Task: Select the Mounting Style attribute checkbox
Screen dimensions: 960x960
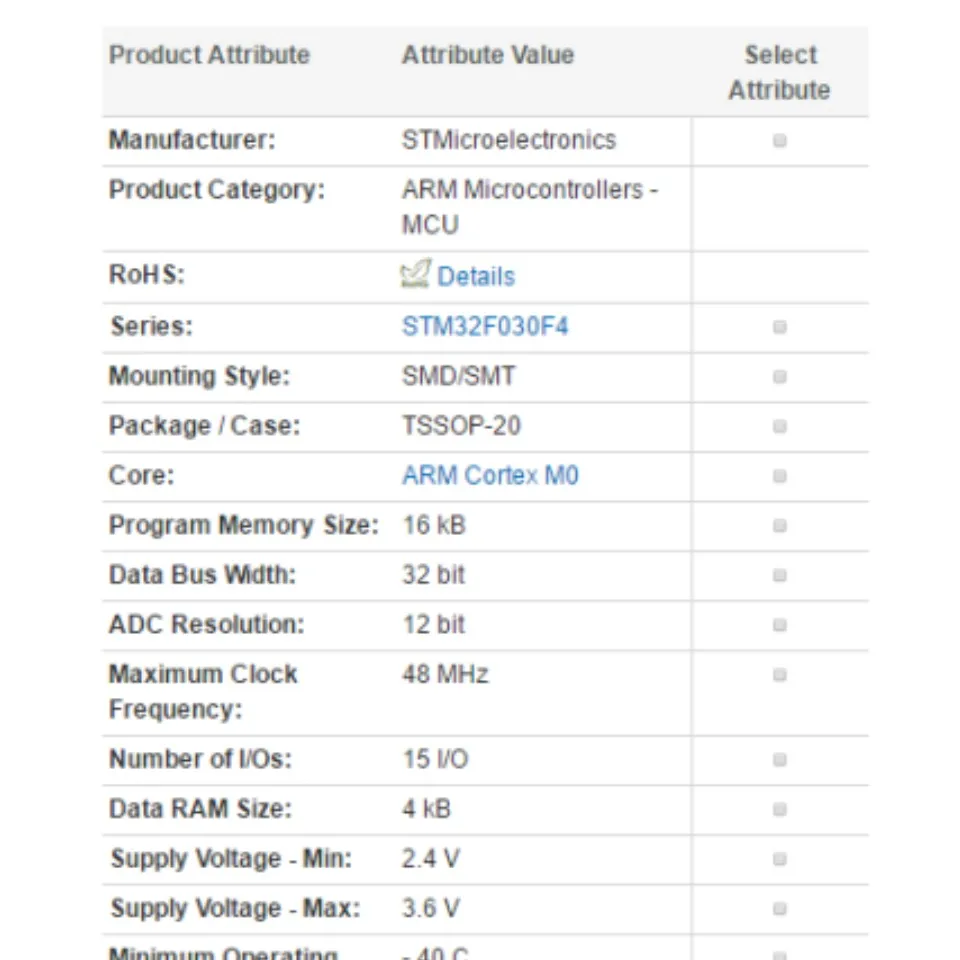Action: pyautogui.click(x=782, y=374)
